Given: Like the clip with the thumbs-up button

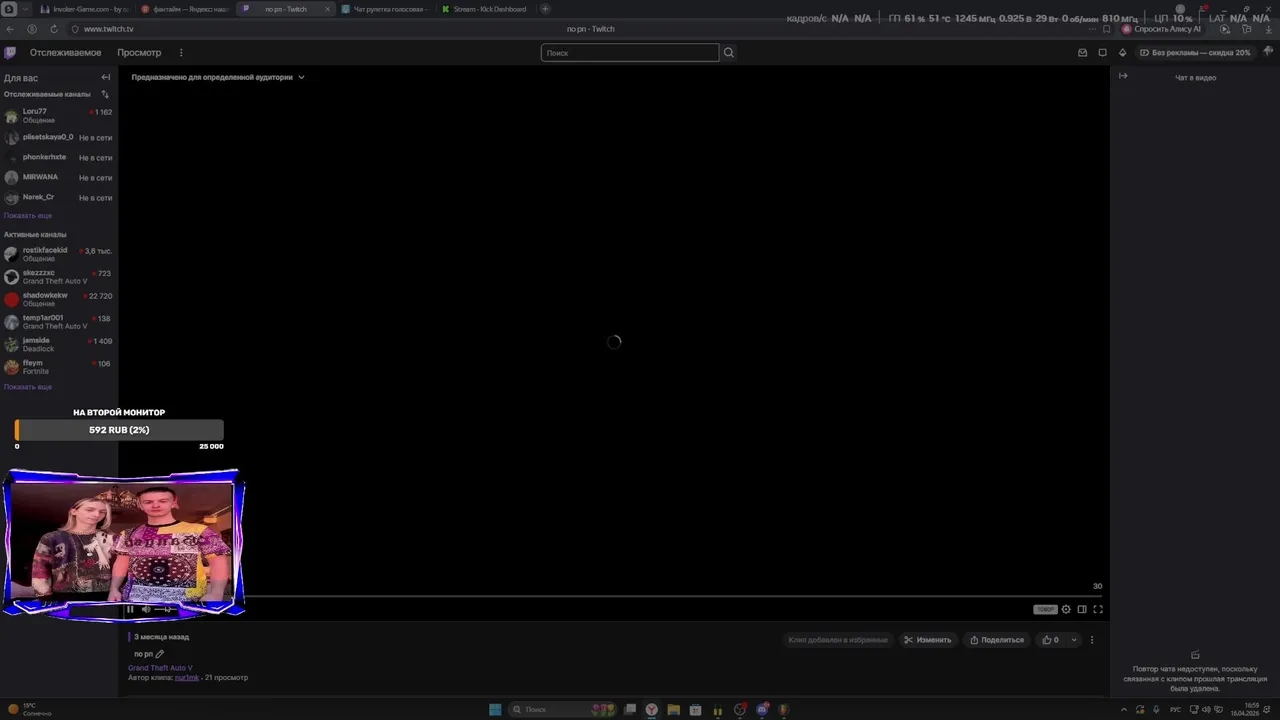Looking at the screenshot, I should (x=1051, y=640).
